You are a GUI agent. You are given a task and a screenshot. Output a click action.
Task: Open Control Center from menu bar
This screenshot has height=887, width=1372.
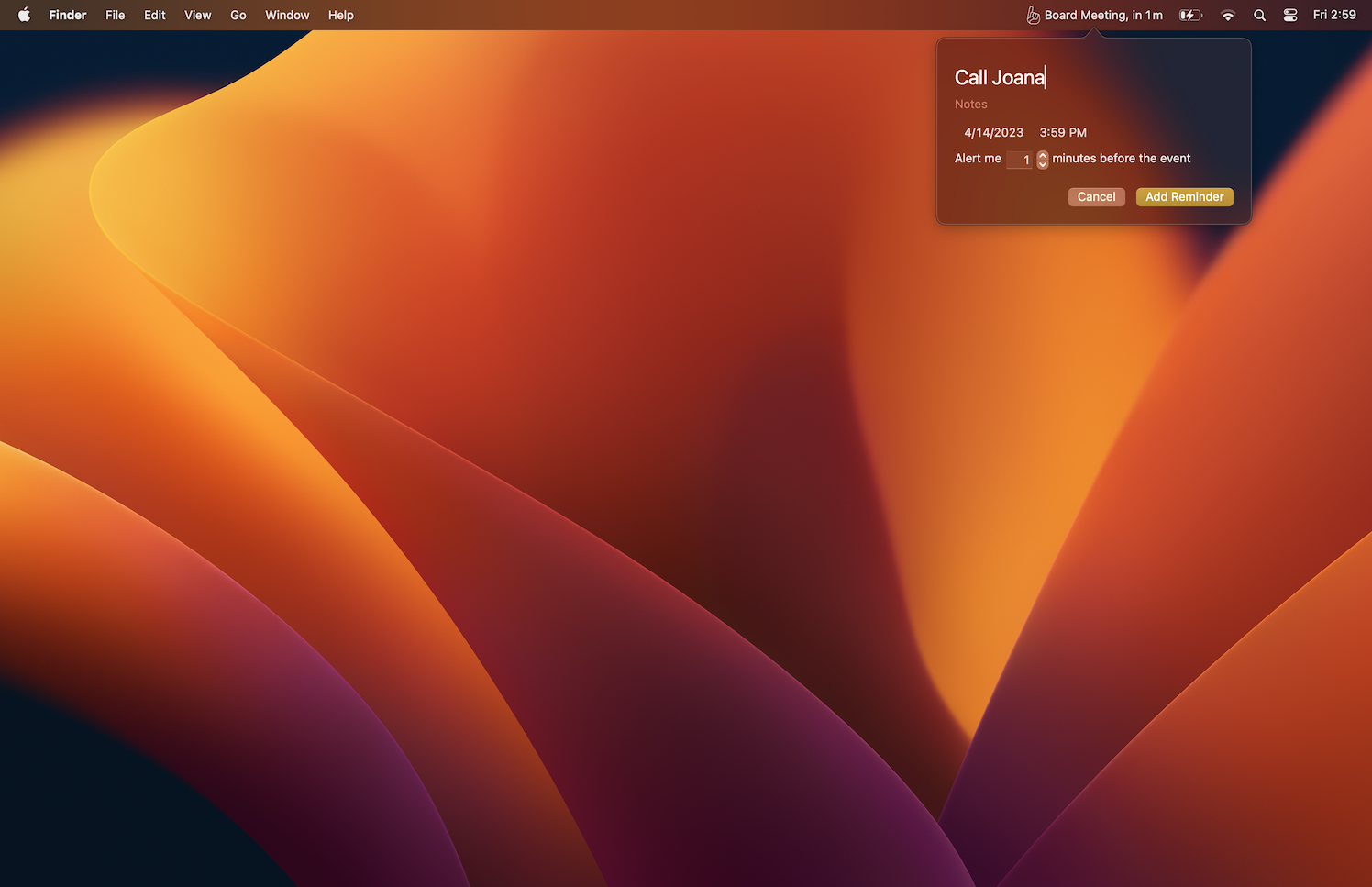1290,15
